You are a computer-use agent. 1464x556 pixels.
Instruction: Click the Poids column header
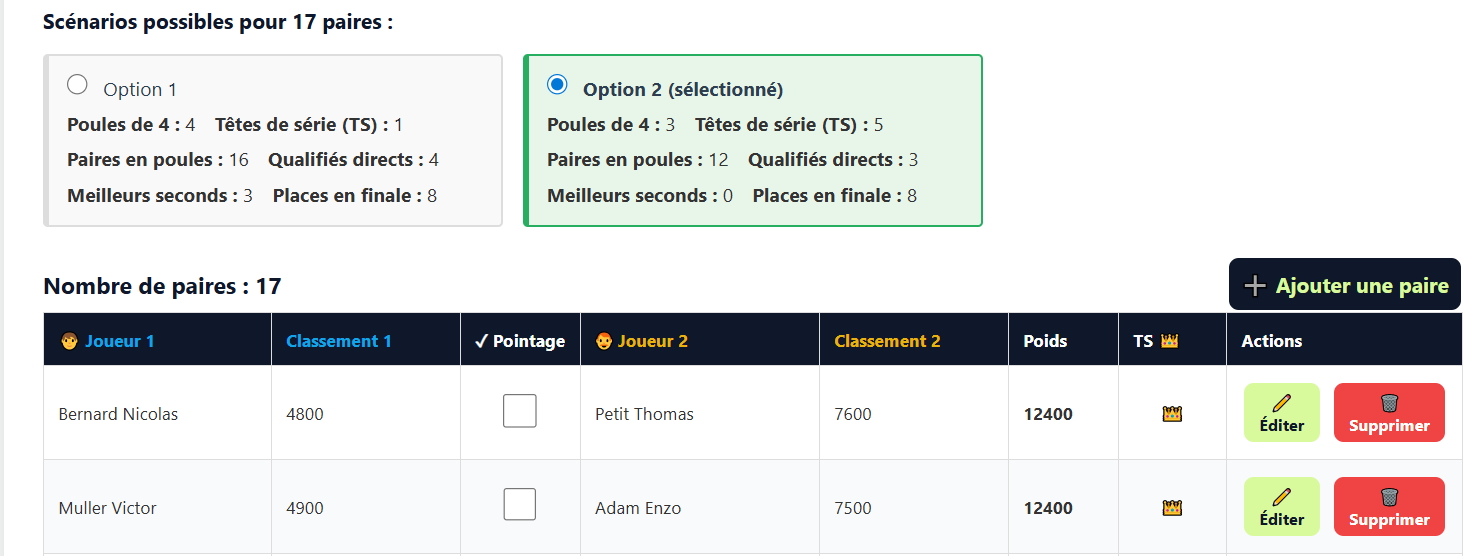coord(1045,341)
